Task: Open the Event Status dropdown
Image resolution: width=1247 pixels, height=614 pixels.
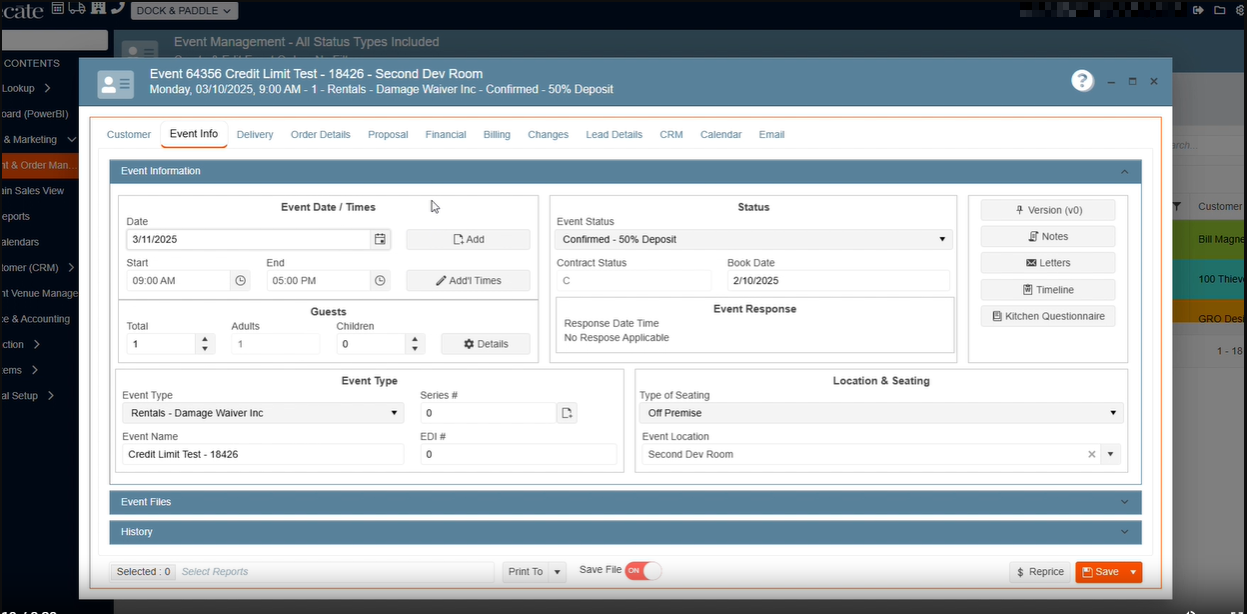Action: click(x=753, y=240)
